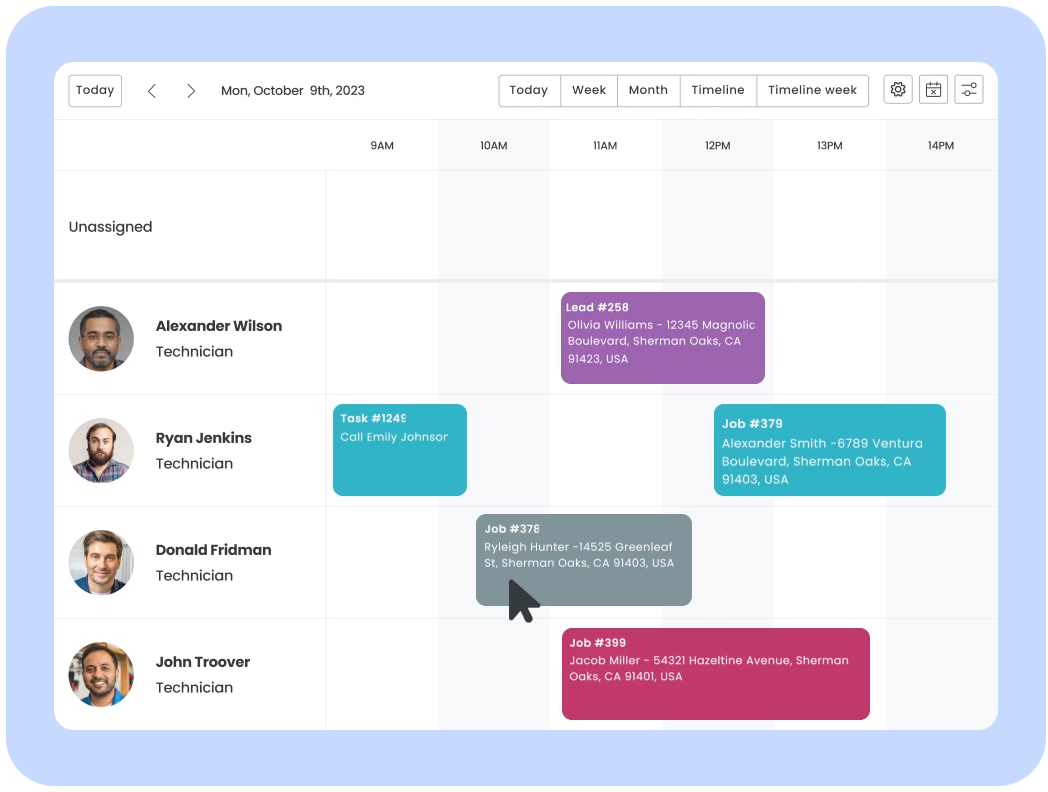
Task: Select the Today view tab
Action: (x=529, y=90)
